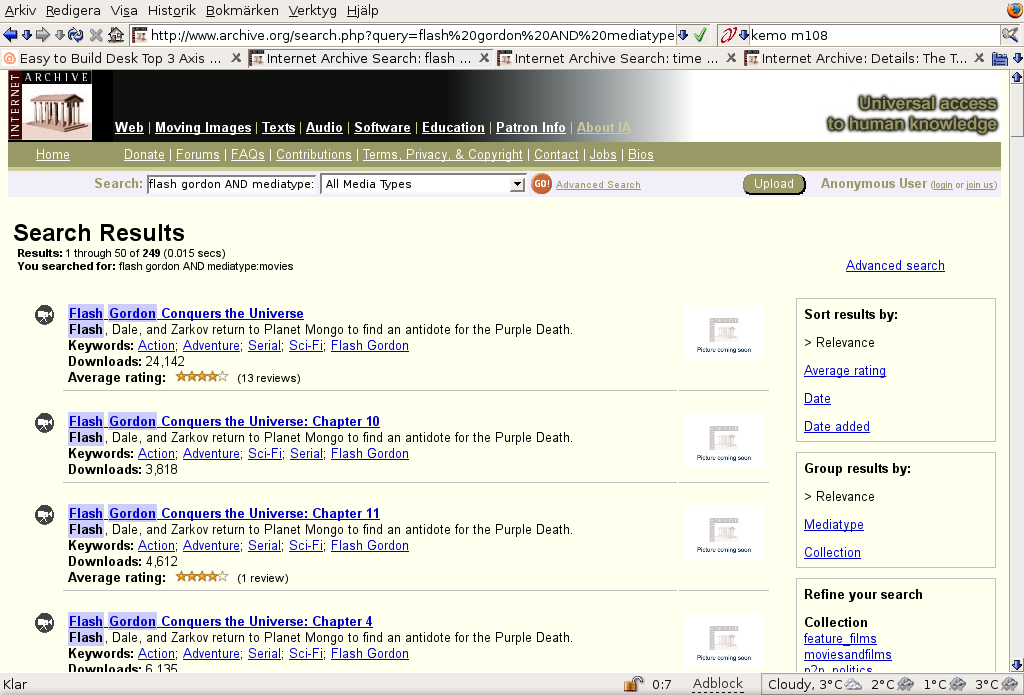Click the browser Back arrow button

click(10, 35)
